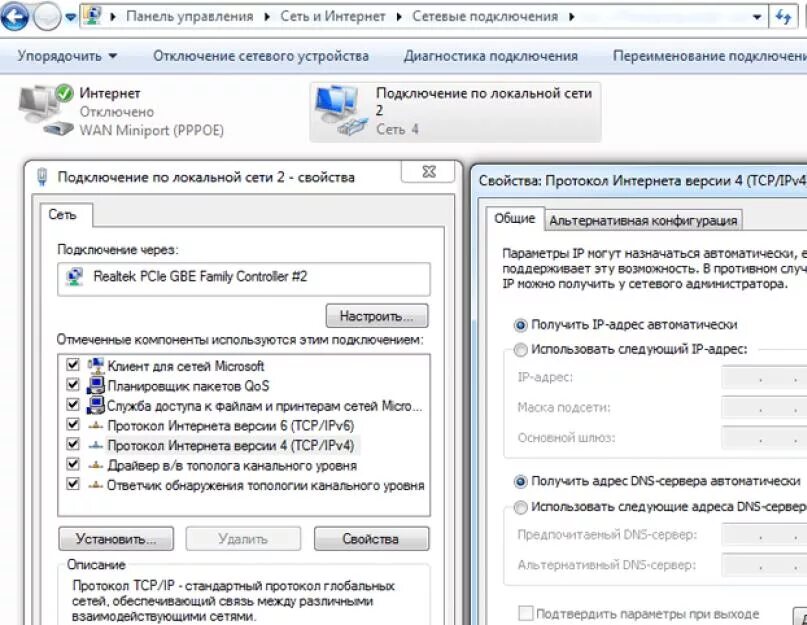Click the greyed-out forward navigation arrow
Screen dimensions: 807x625
[x=47, y=17]
